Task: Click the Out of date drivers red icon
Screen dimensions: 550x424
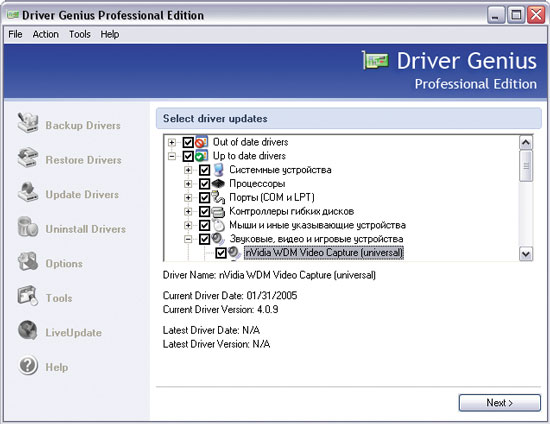Action: click(202, 142)
